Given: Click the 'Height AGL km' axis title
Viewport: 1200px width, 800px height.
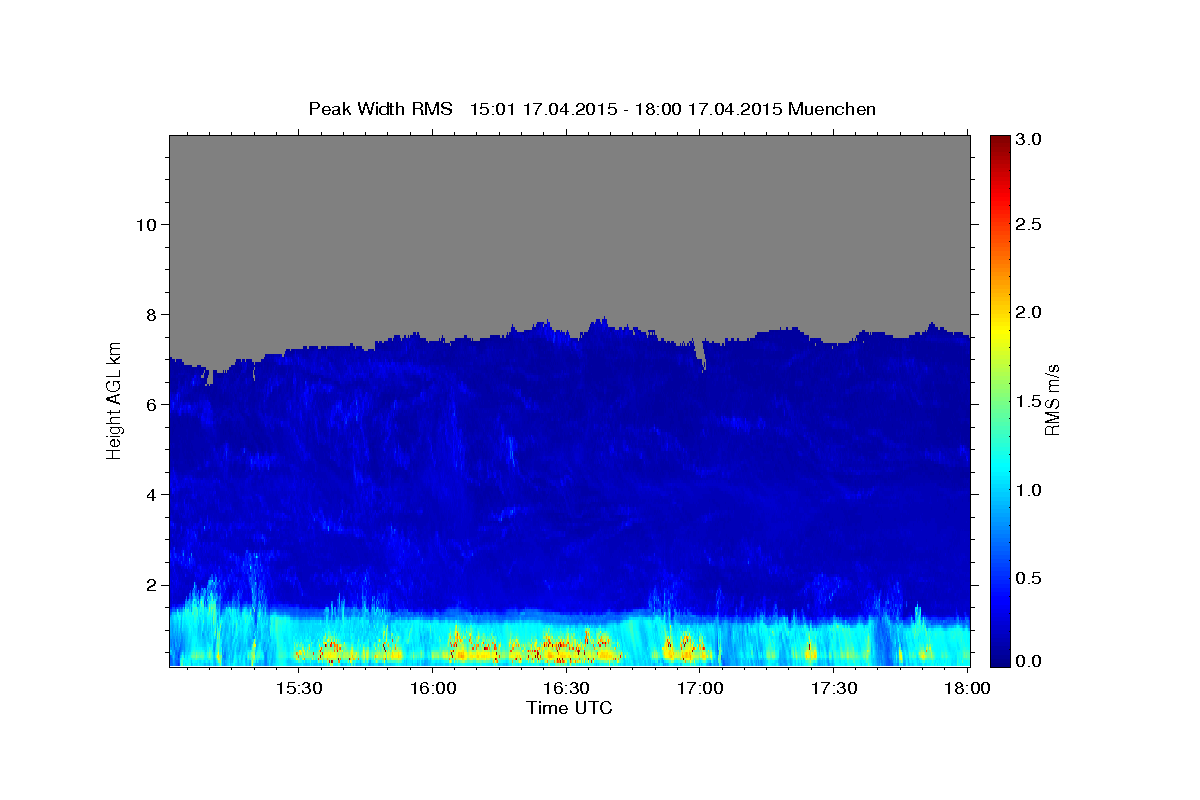Looking at the screenshot, I should 114,400.
